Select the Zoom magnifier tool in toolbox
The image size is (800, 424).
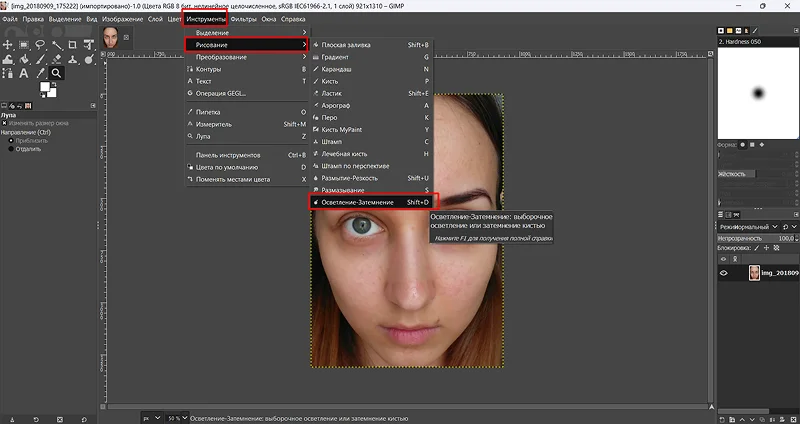click(x=56, y=73)
